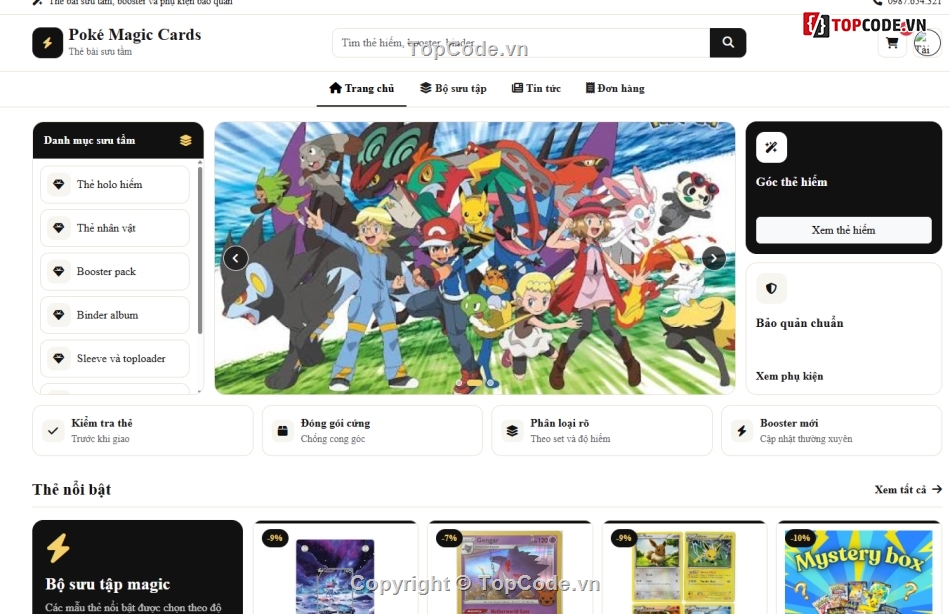
Task: Click the Bảo quản chuẩn title
Action: tap(800, 323)
